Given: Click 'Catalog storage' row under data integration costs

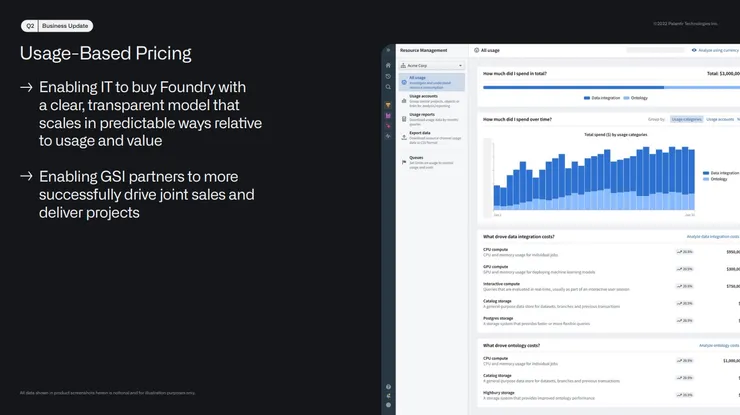Looking at the screenshot, I should [611, 304].
